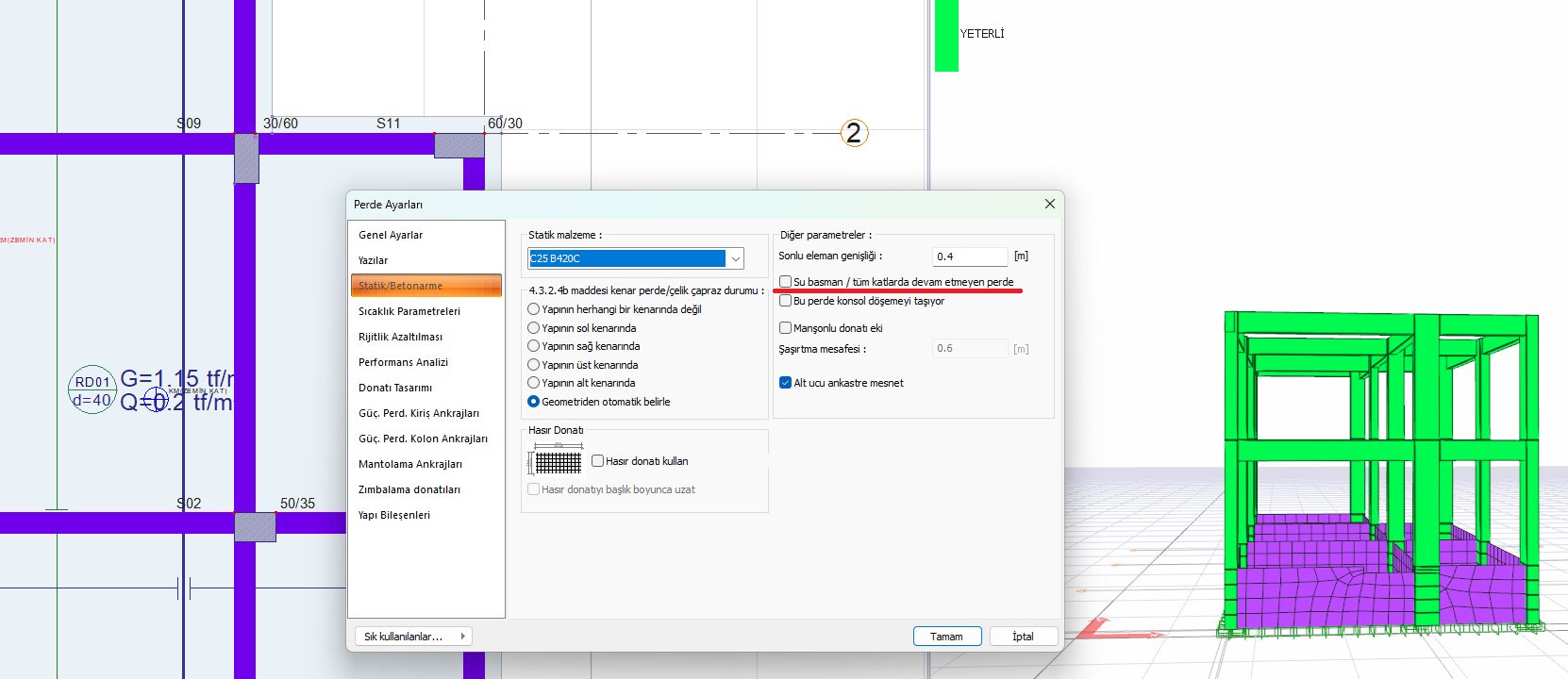Open the Statik malzeme dropdown
1568x679 pixels.
pyautogui.click(x=735, y=258)
